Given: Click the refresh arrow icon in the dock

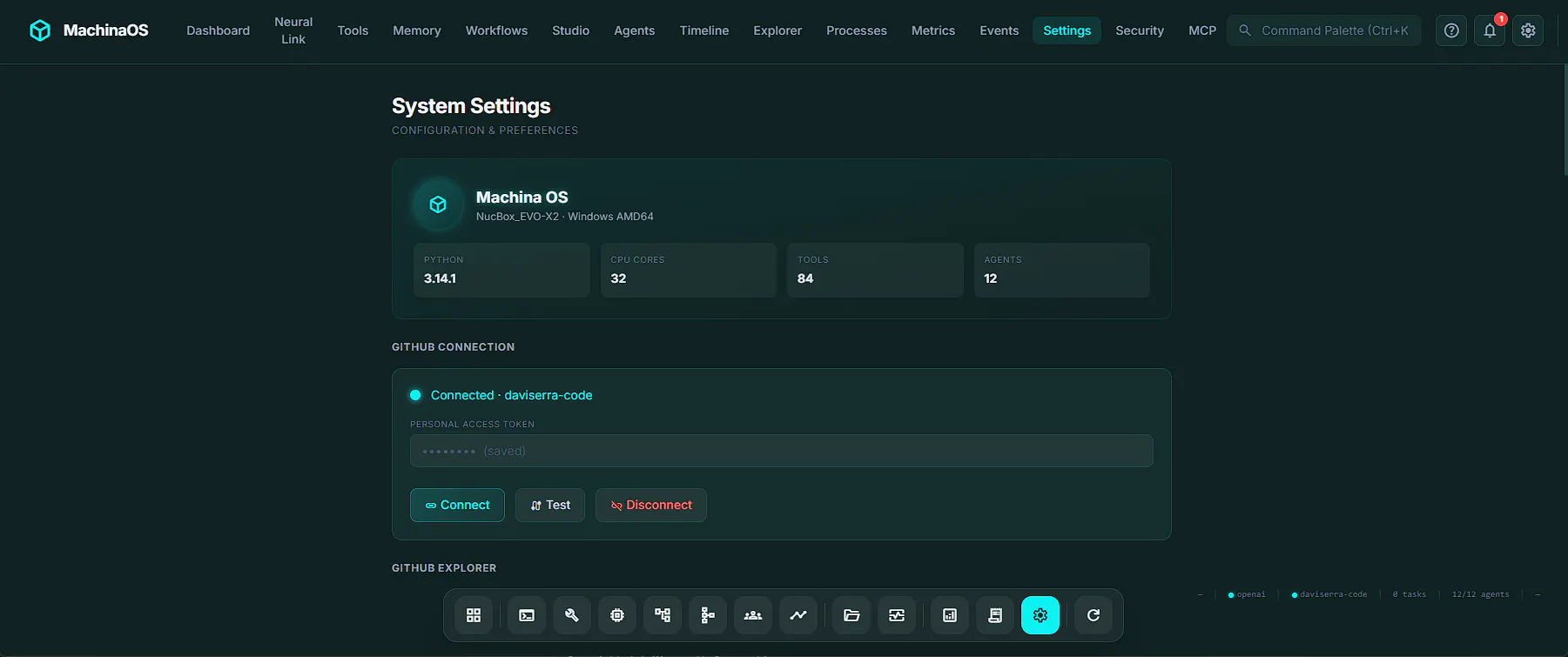Looking at the screenshot, I should click(1094, 615).
